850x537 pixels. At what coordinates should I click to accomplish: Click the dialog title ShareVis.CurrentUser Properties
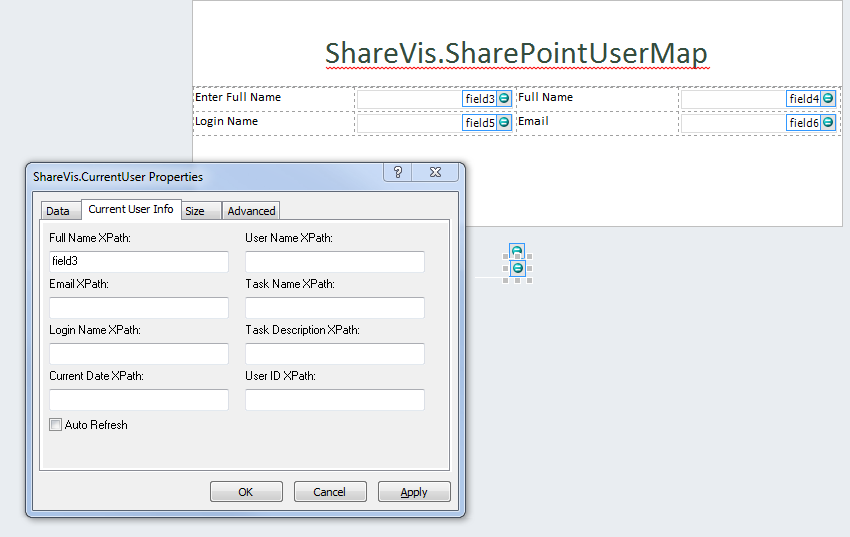pyautogui.click(x=118, y=177)
